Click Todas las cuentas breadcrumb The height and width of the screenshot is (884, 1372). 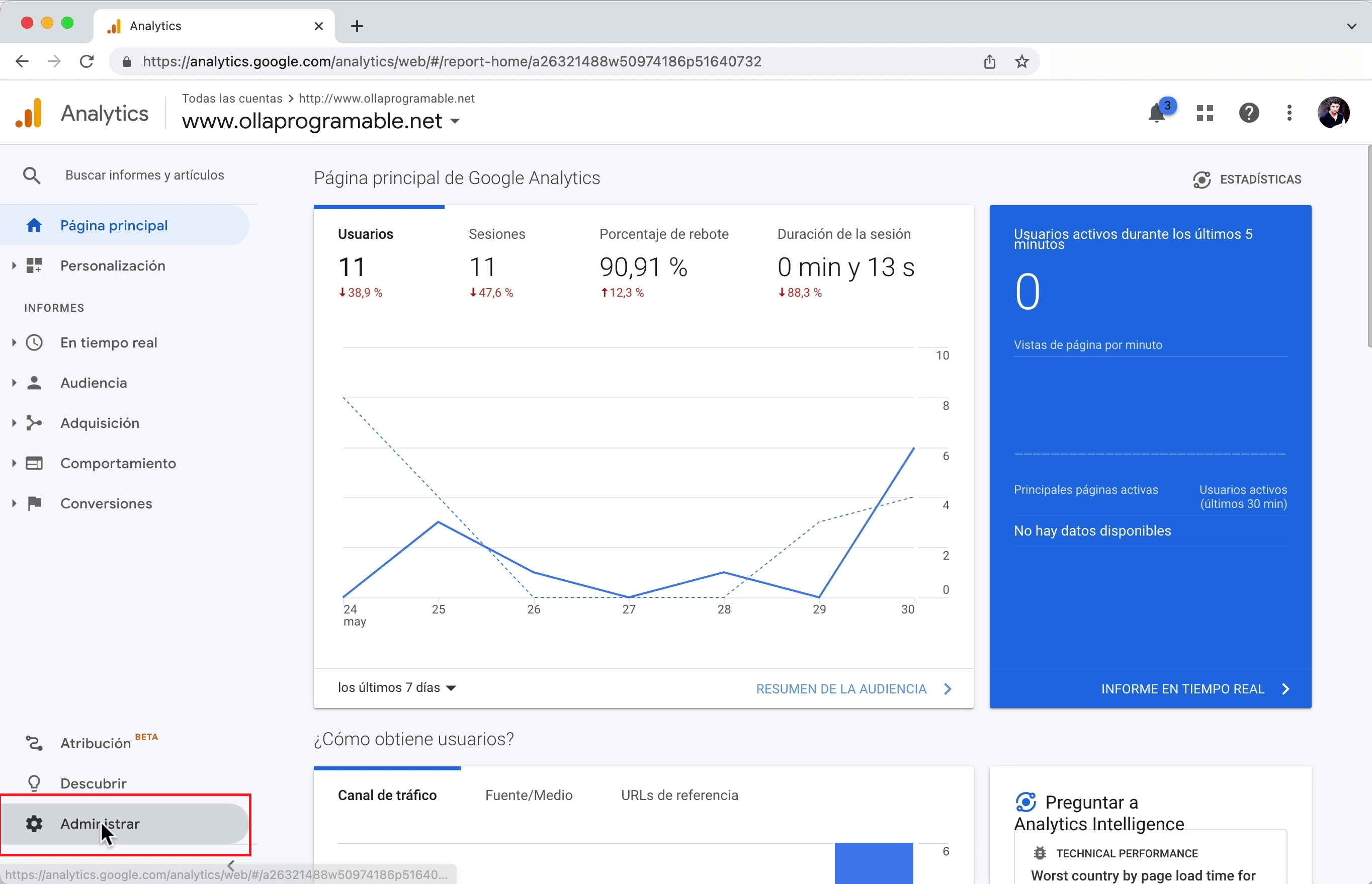[232, 99]
